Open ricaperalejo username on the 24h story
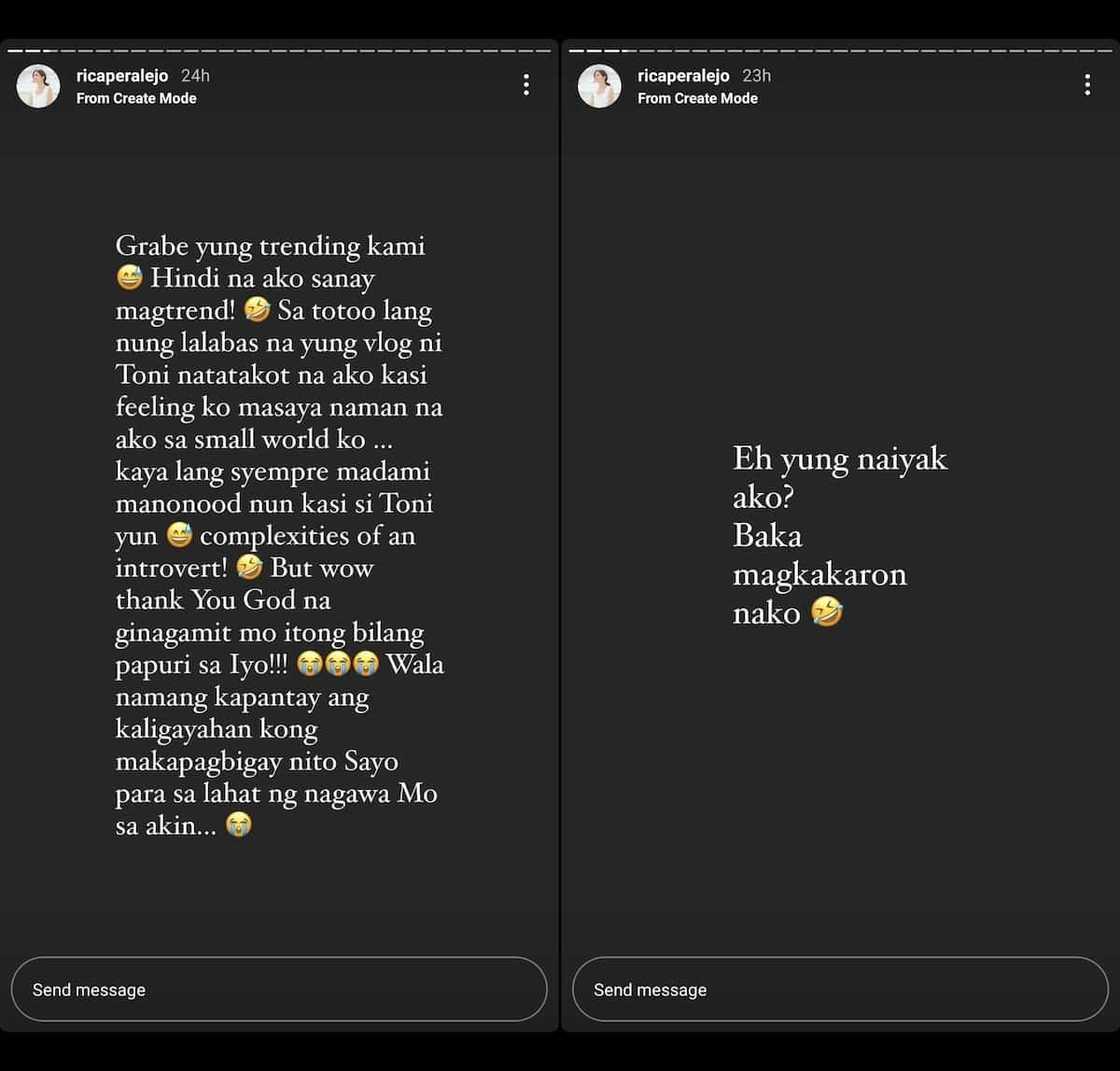Viewport: 1120px width, 1071px height. pos(122,76)
